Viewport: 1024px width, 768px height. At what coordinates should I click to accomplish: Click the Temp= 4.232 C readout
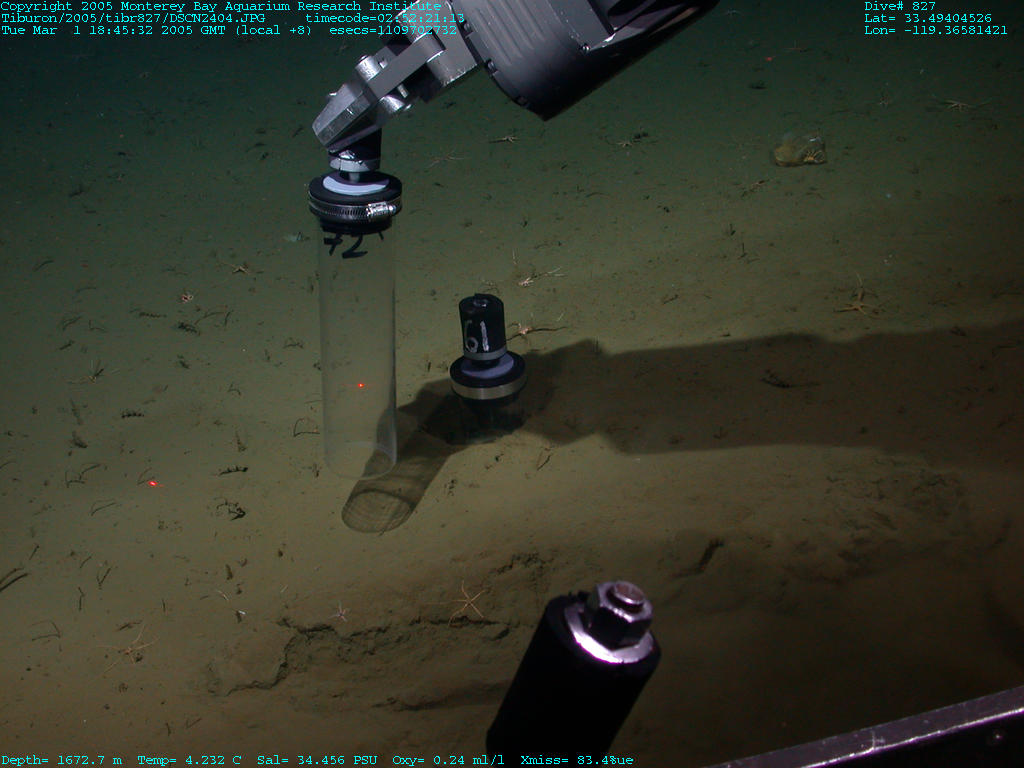coord(189,760)
